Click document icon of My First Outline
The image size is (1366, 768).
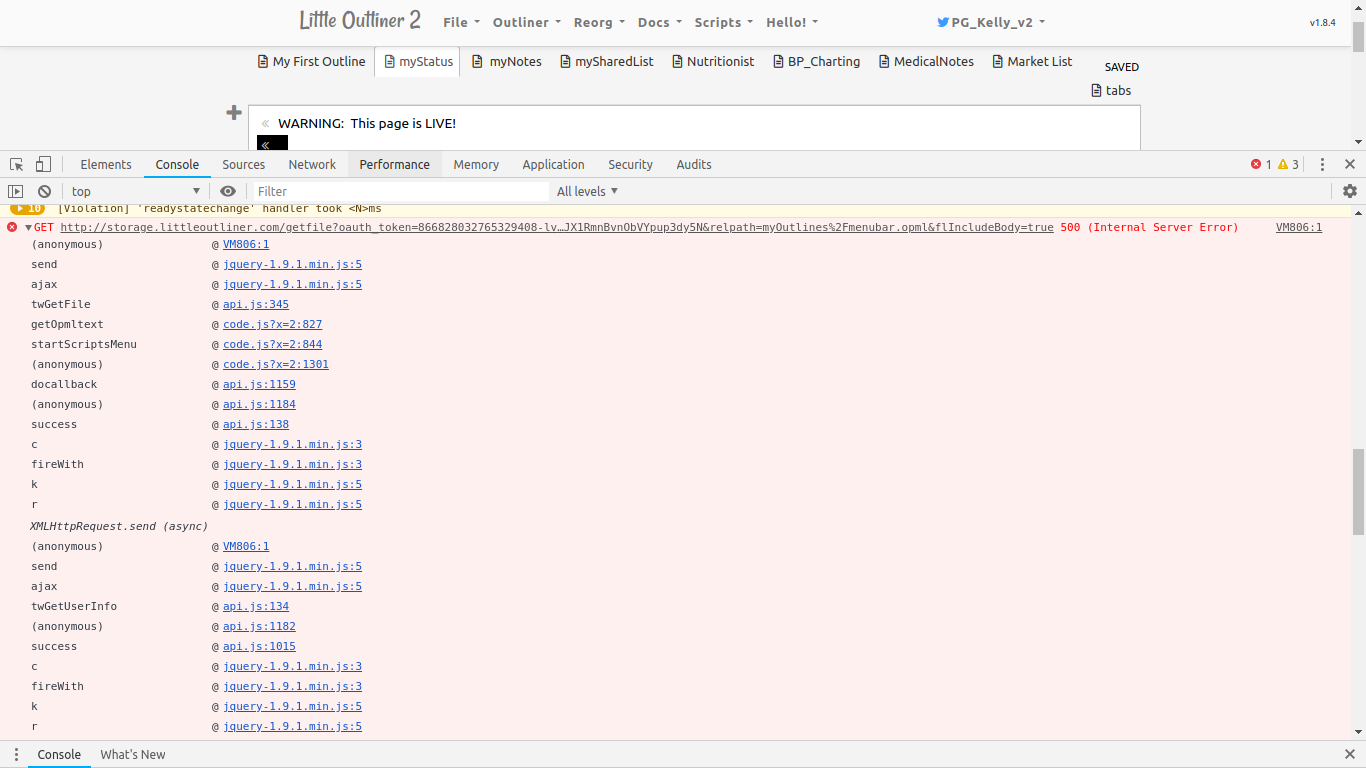tap(263, 61)
